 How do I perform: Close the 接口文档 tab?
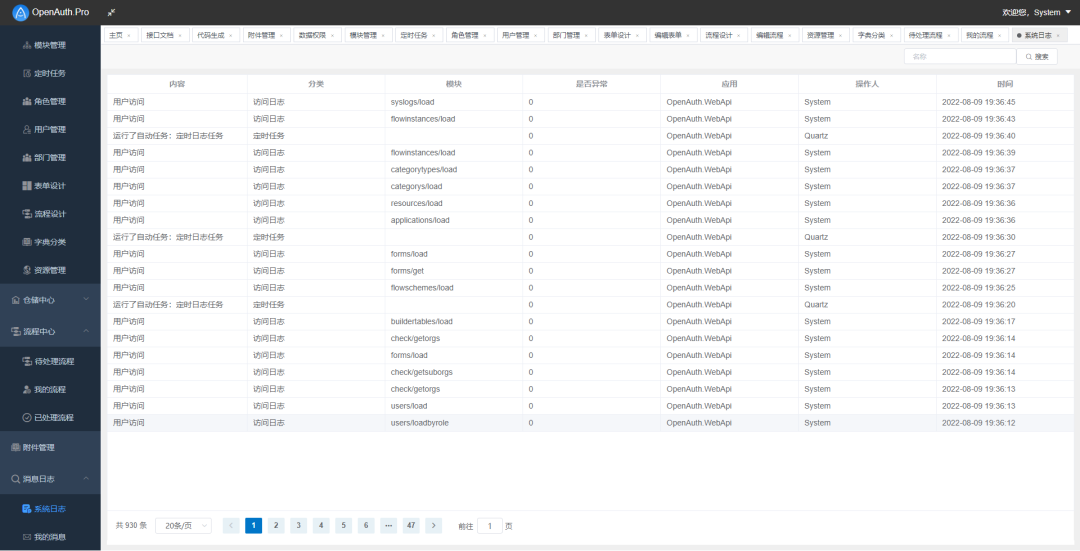(180, 35)
